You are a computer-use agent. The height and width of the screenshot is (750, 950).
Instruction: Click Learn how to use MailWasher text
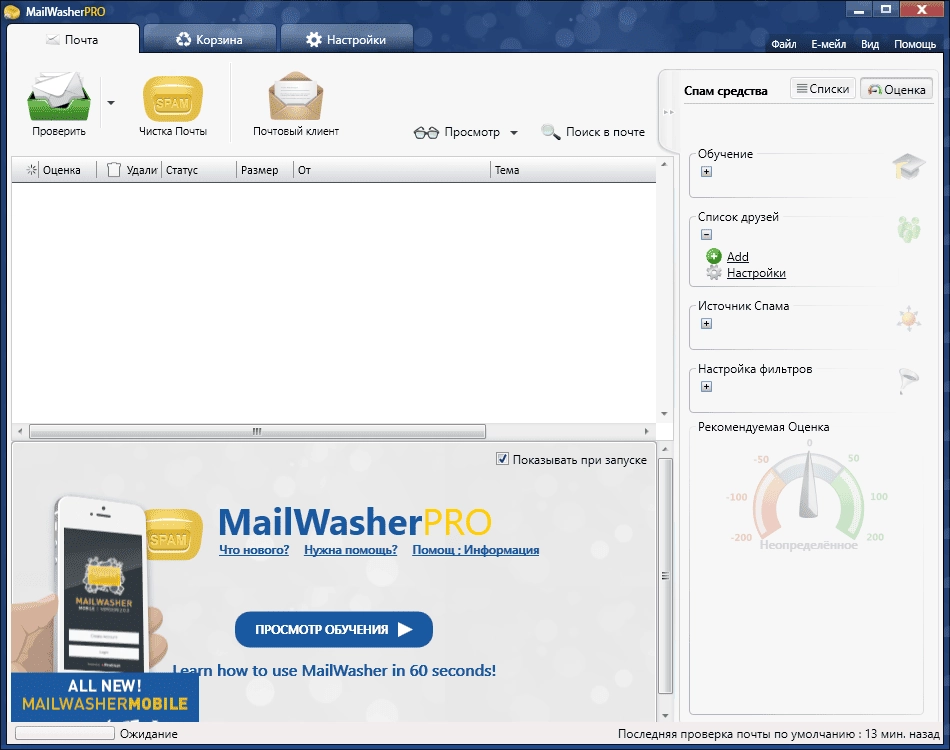coord(334,671)
